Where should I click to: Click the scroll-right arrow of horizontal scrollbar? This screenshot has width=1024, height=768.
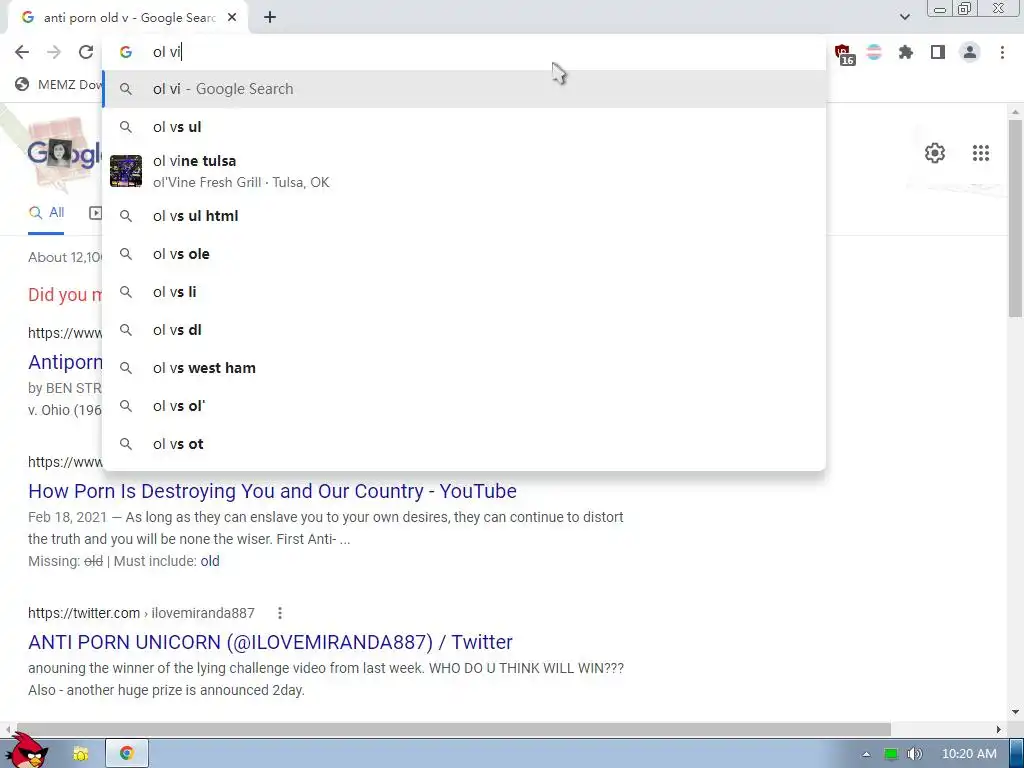tap(998, 729)
